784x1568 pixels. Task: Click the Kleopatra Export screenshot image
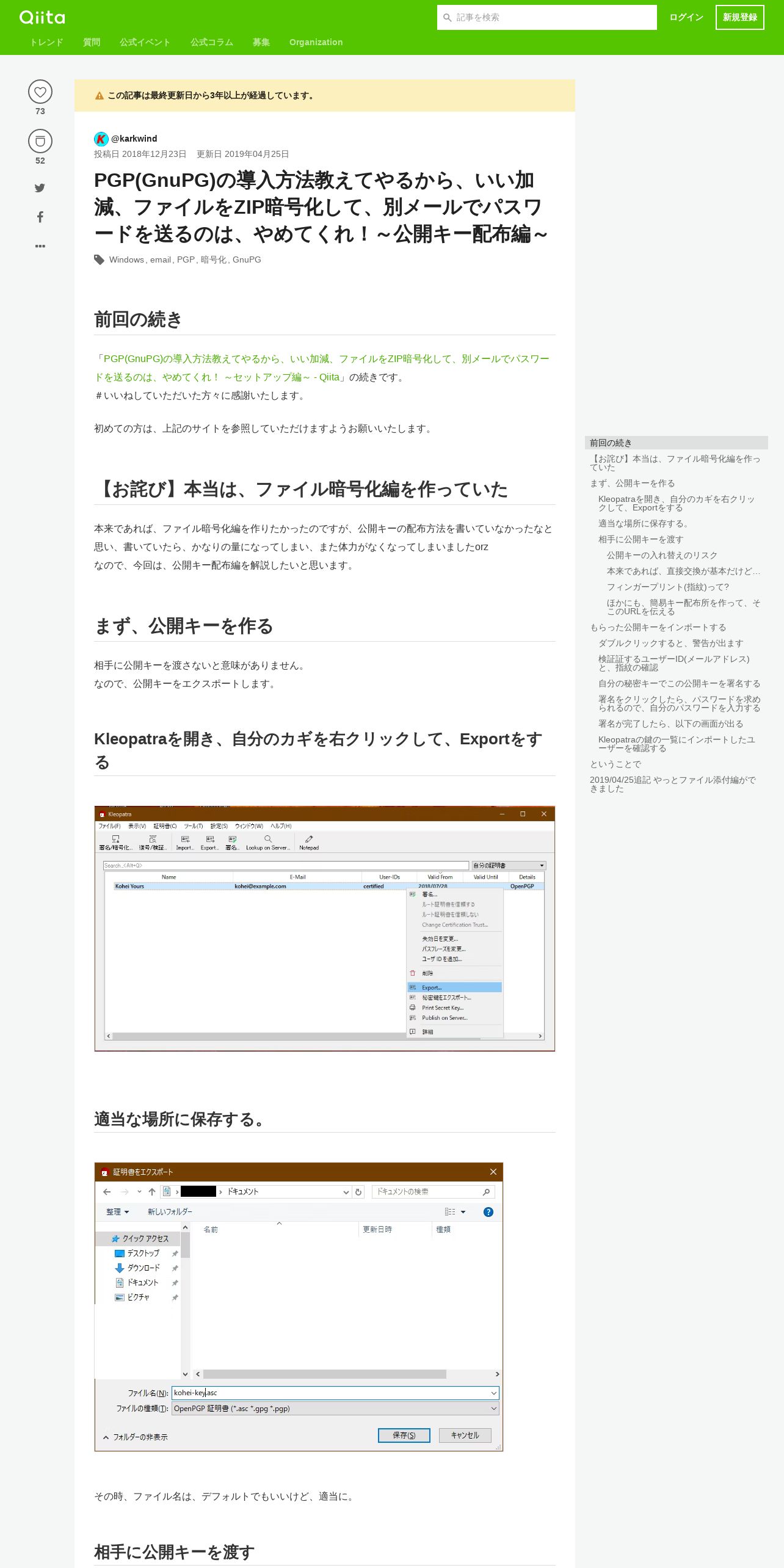point(325,928)
